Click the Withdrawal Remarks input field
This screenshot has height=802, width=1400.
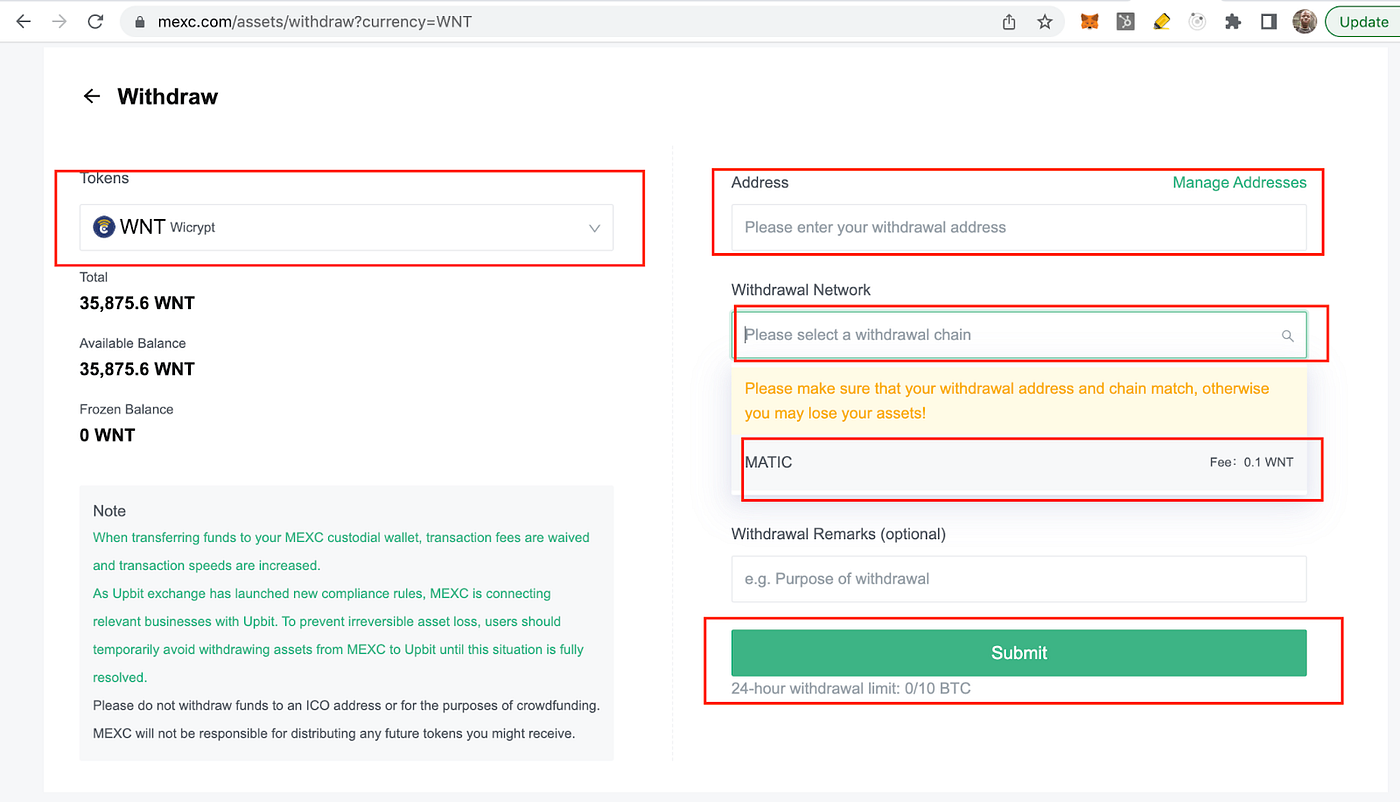(x=1019, y=579)
